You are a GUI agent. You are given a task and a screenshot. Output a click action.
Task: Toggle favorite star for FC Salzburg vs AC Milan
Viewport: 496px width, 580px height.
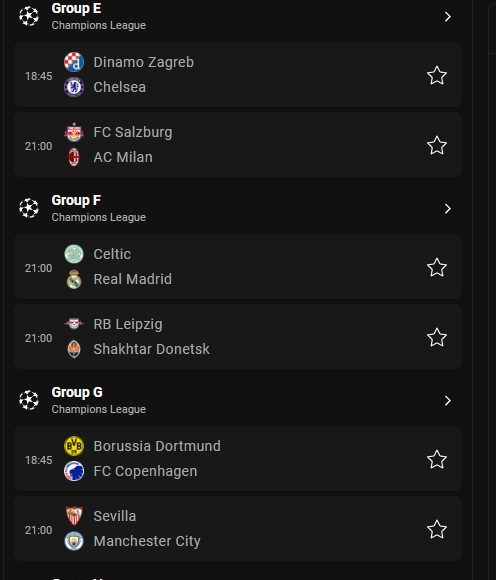[x=437, y=145]
